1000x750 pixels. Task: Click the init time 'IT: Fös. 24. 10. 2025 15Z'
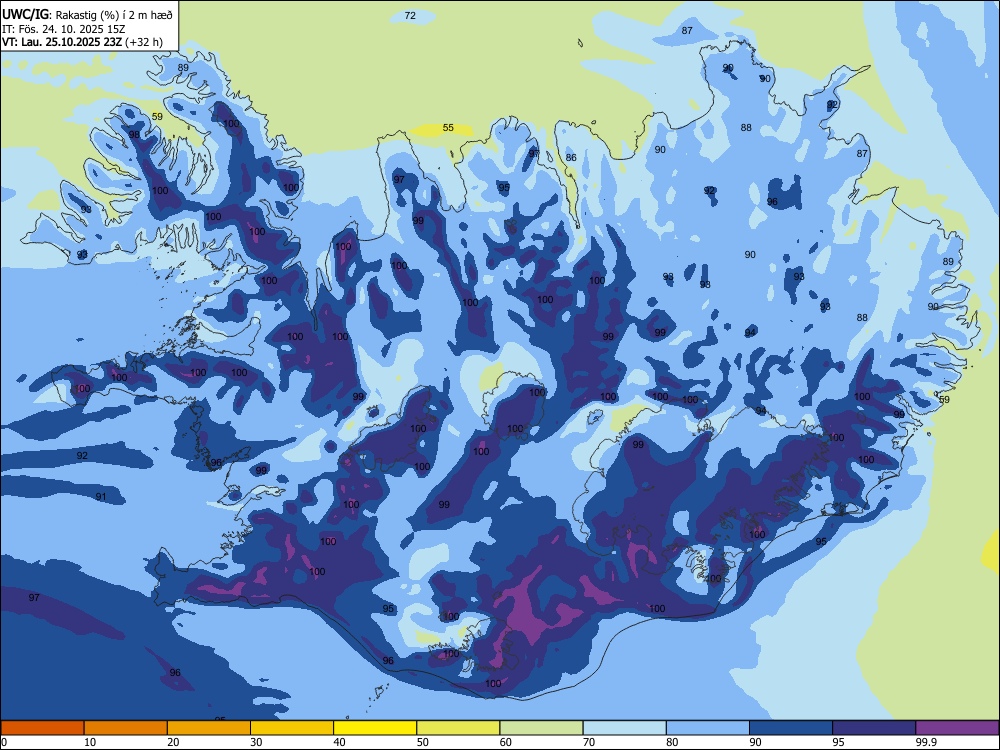click(x=64, y=29)
